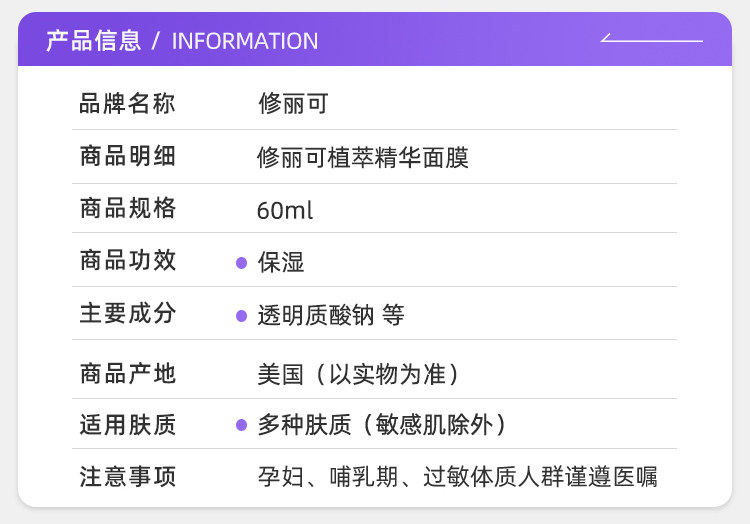Select the 适用肤质 label
Screen dimensions: 750x524
(x=128, y=425)
